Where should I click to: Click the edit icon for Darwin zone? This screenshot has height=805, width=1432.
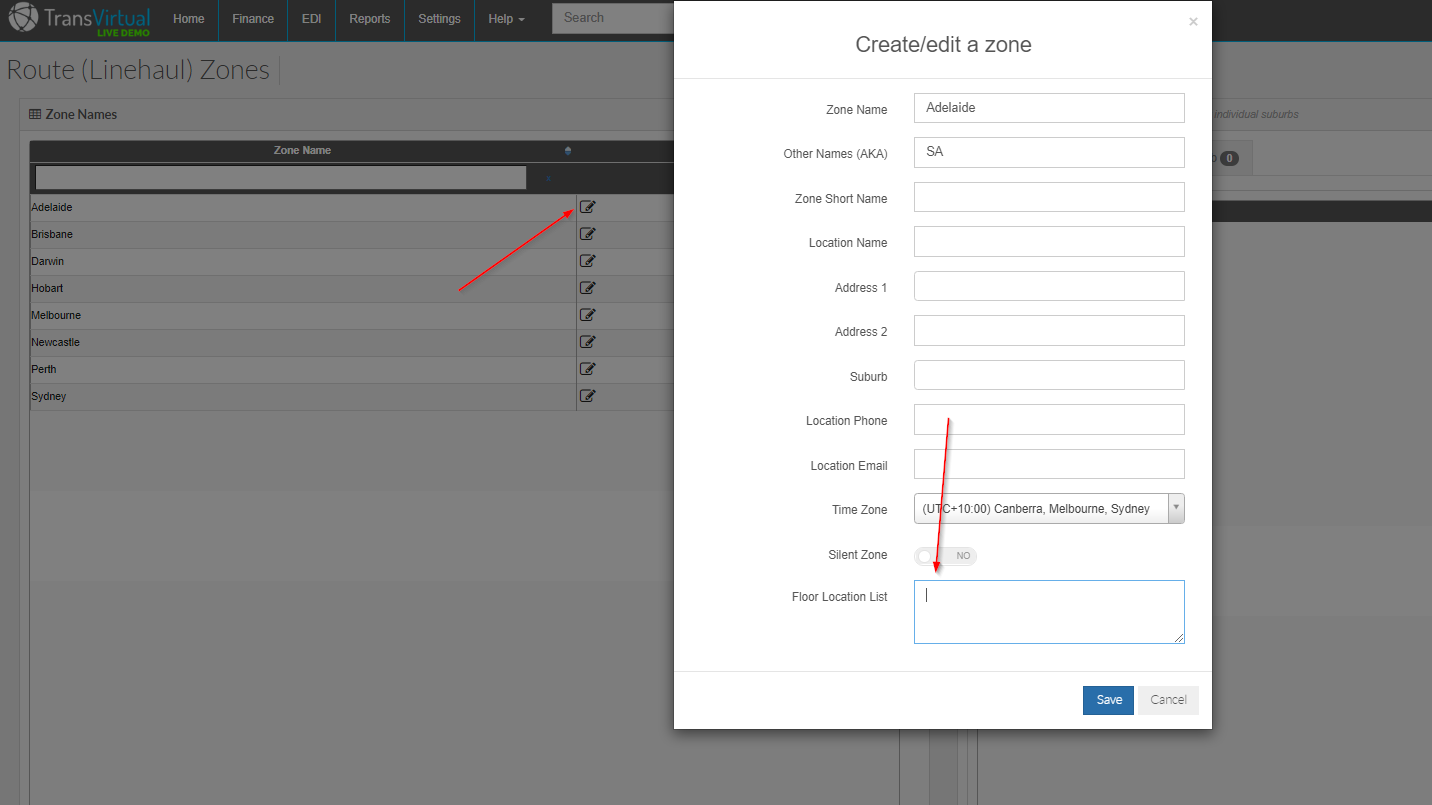(x=588, y=261)
